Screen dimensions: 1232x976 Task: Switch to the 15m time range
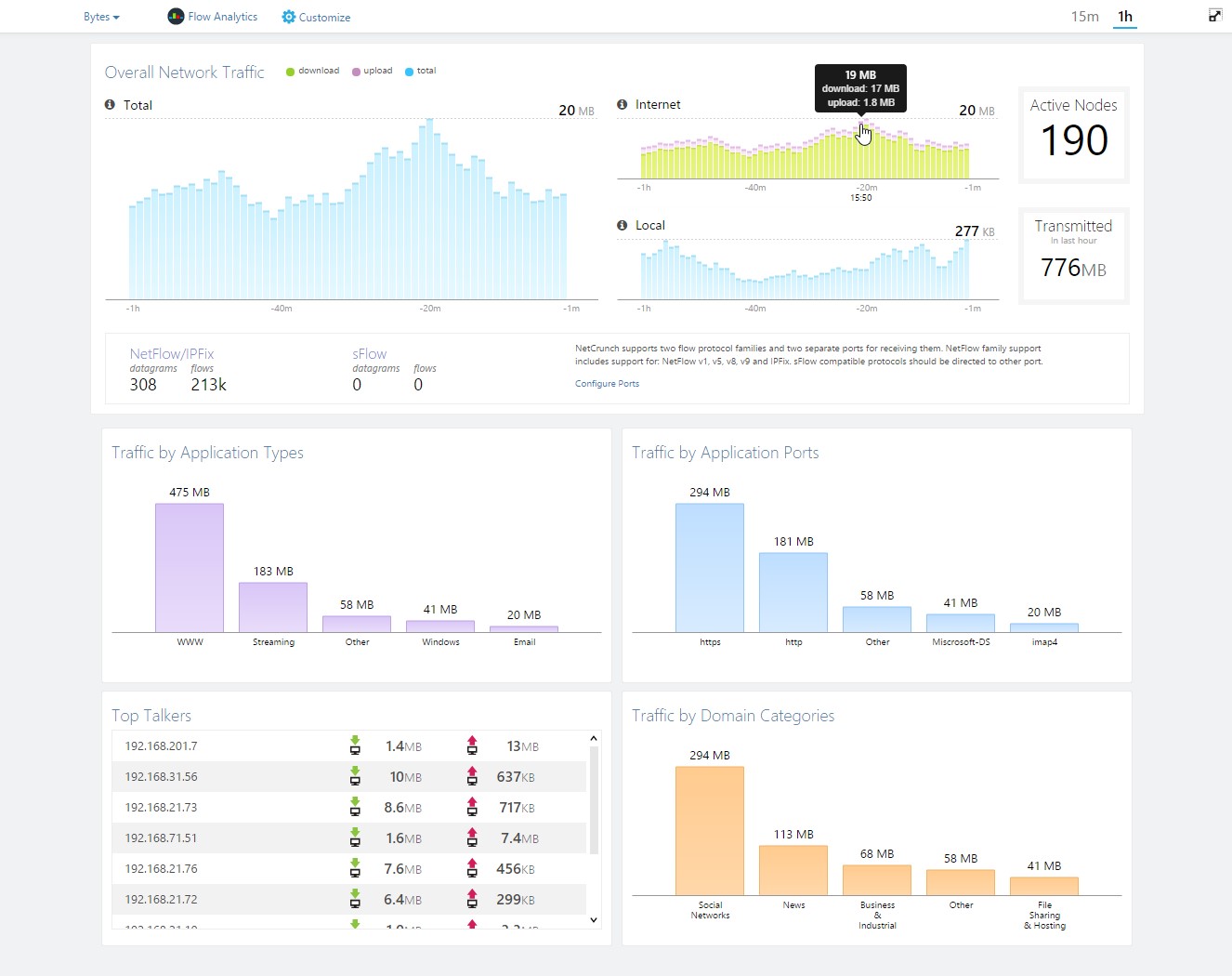(x=1084, y=17)
